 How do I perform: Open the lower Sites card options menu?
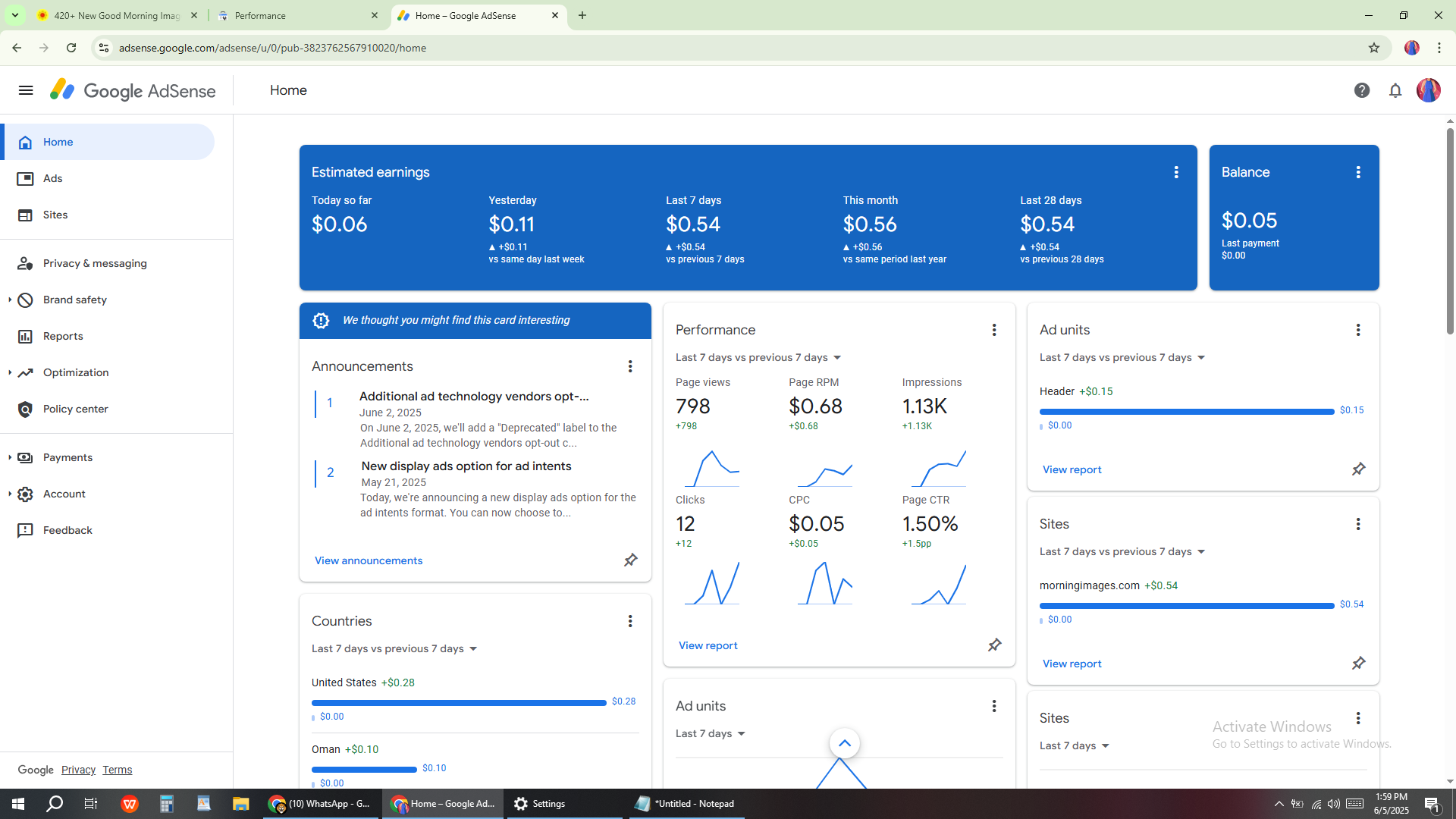[x=1358, y=718]
